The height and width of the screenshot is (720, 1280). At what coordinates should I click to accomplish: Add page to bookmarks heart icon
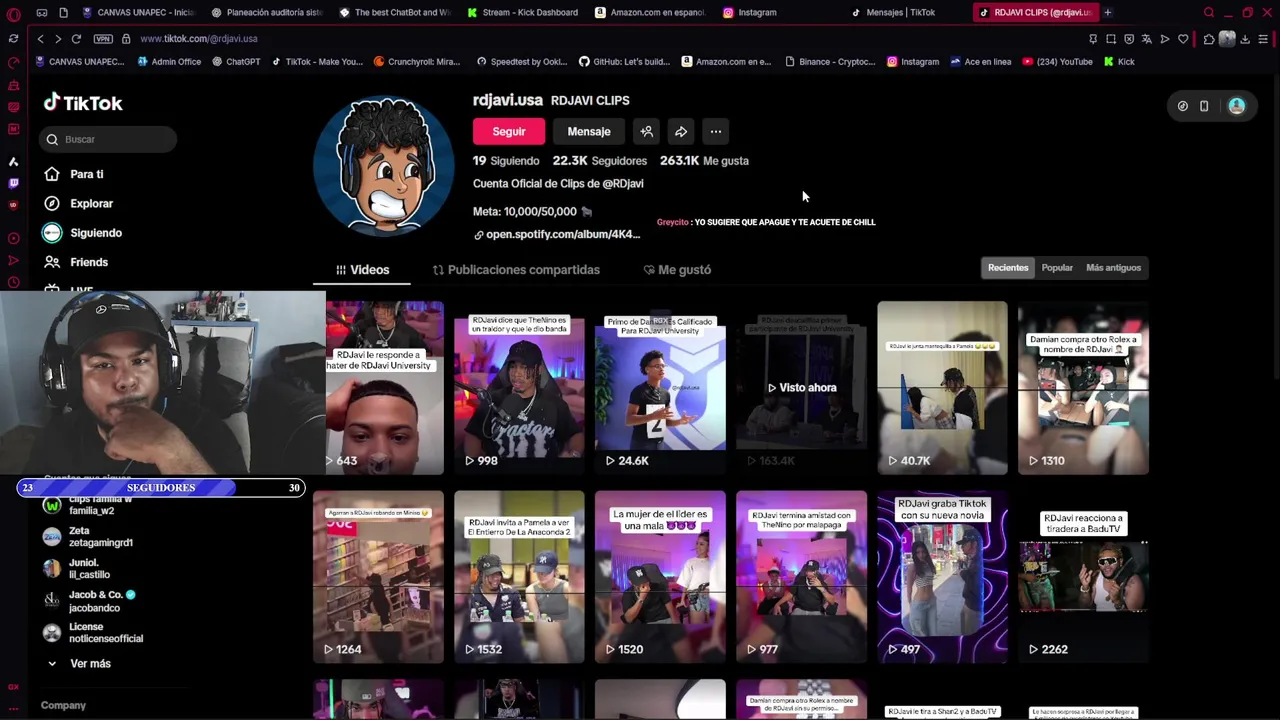point(1183,39)
